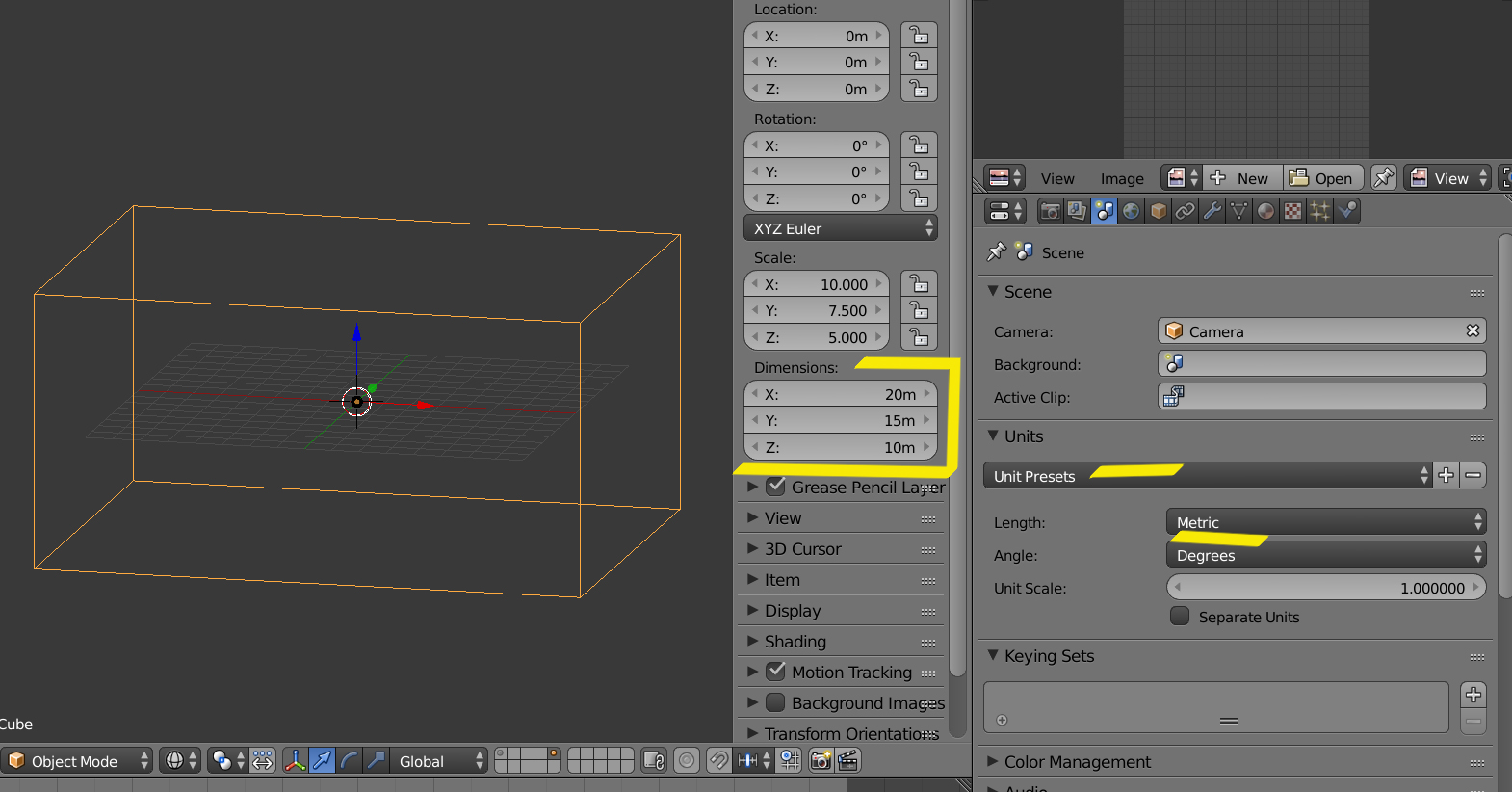Open the Object Mode selector
The height and width of the screenshot is (792, 1512).
tap(77, 761)
